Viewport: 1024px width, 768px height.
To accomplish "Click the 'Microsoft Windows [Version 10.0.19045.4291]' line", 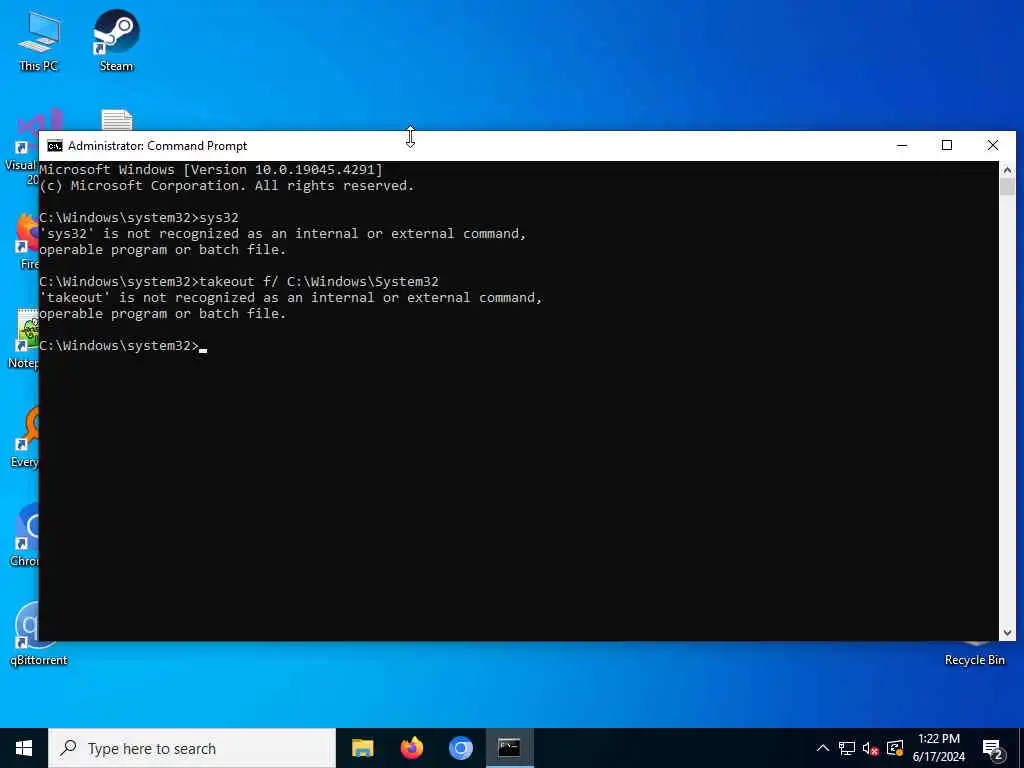I will click(x=211, y=170).
